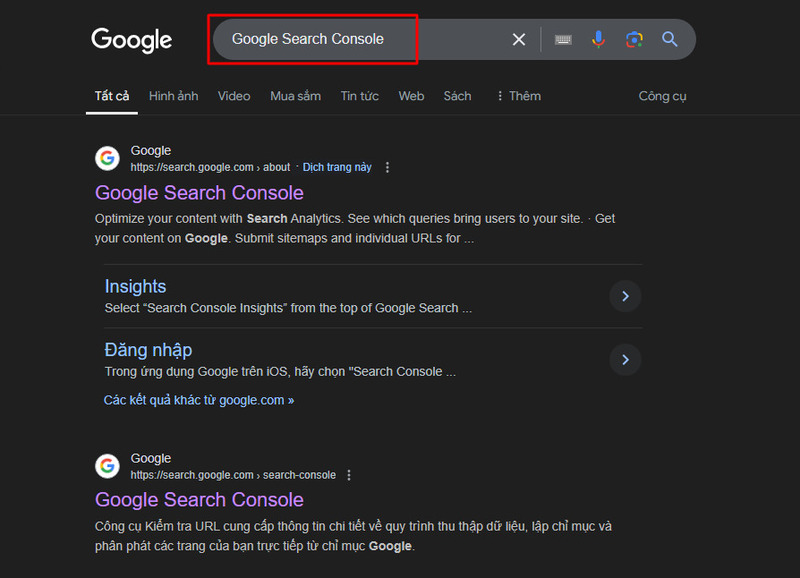Open Google Lens image search

[634, 39]
